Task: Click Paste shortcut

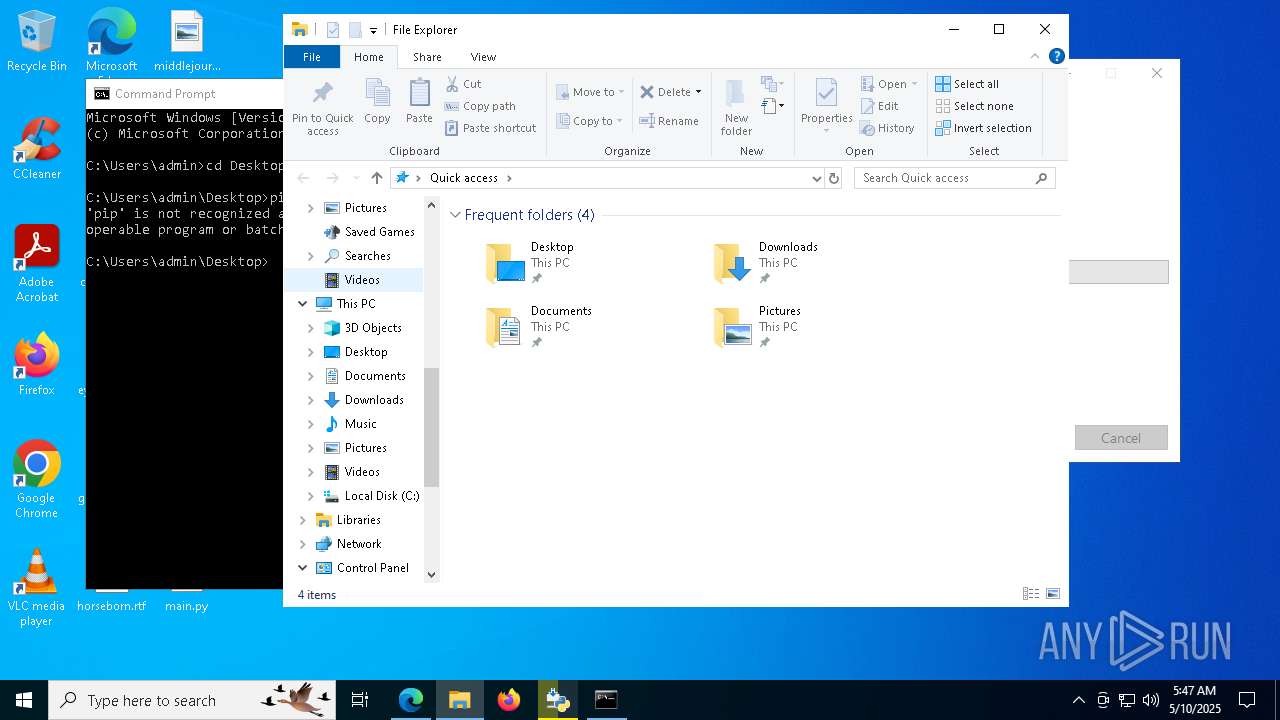Action: tap(491, 128)
